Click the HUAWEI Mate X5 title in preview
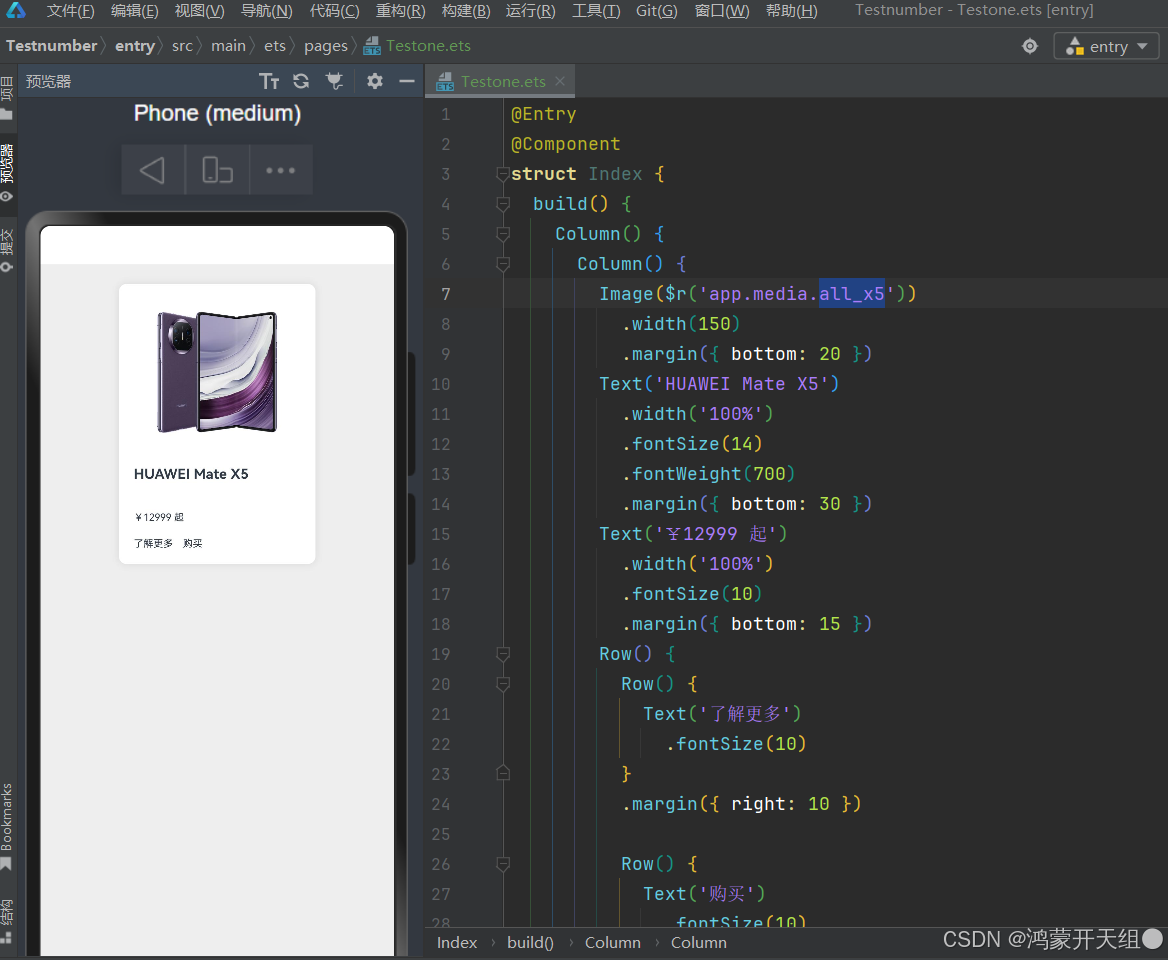Screen dimensions: 1168x960 tap(191, 474)
